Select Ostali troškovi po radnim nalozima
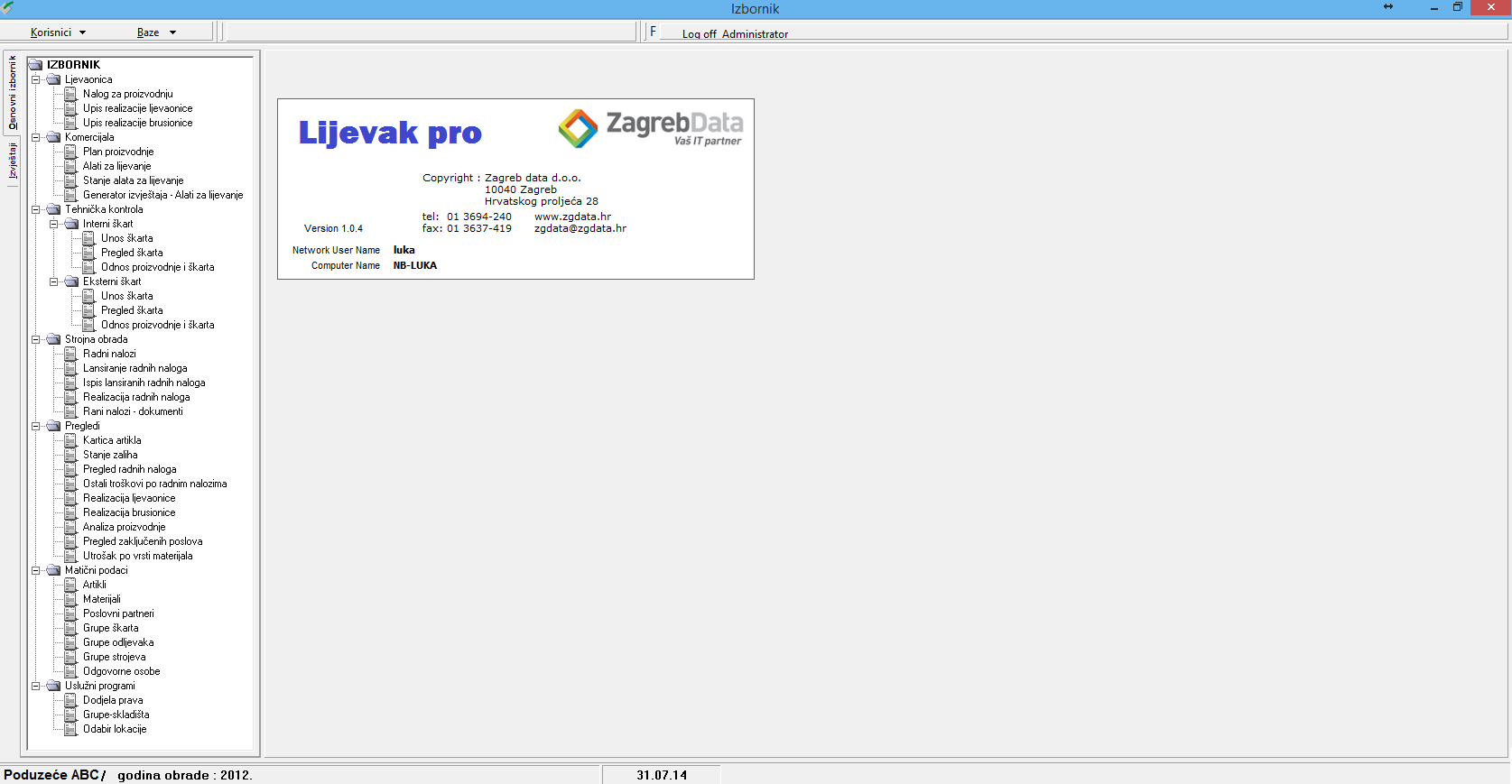Viewport: 1512px width, 784px height. tap(154, 484)
